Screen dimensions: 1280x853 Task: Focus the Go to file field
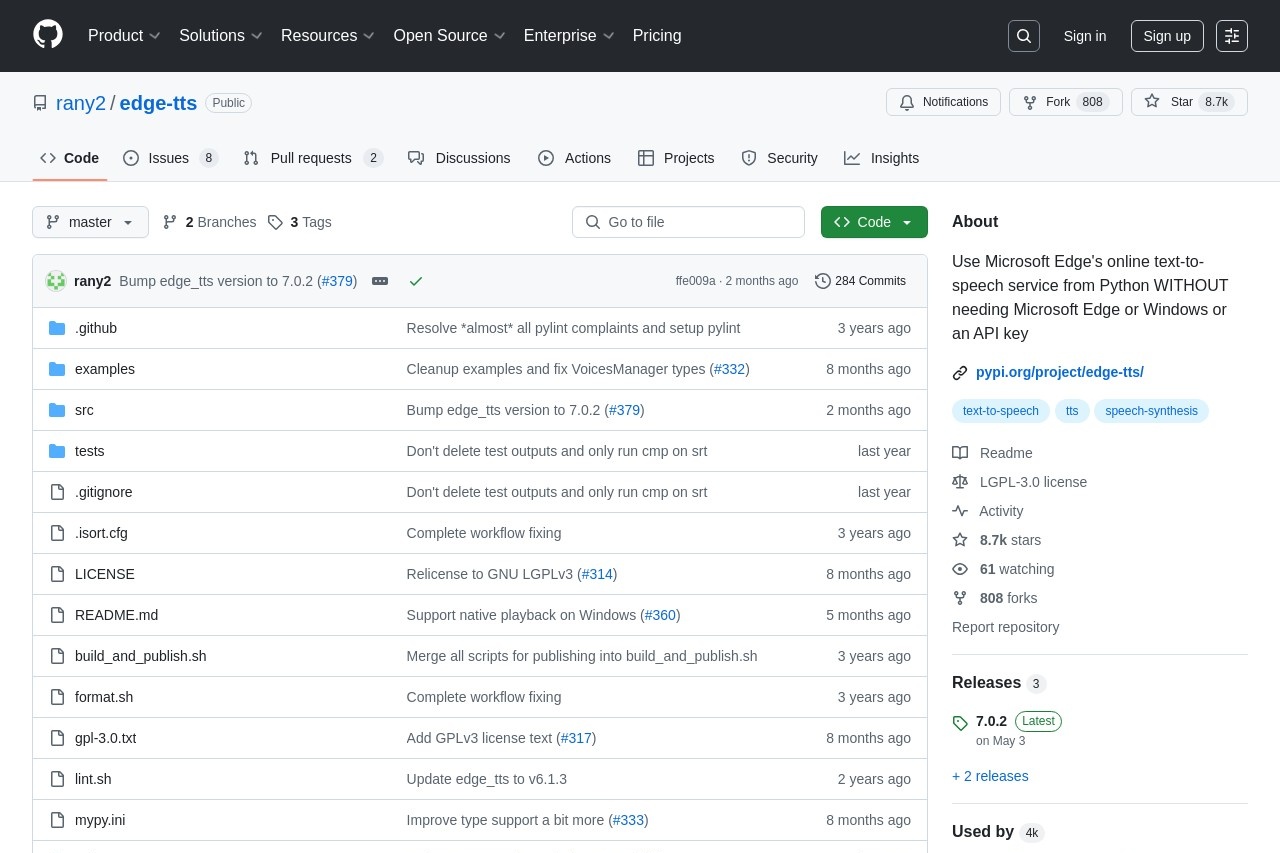688,222
